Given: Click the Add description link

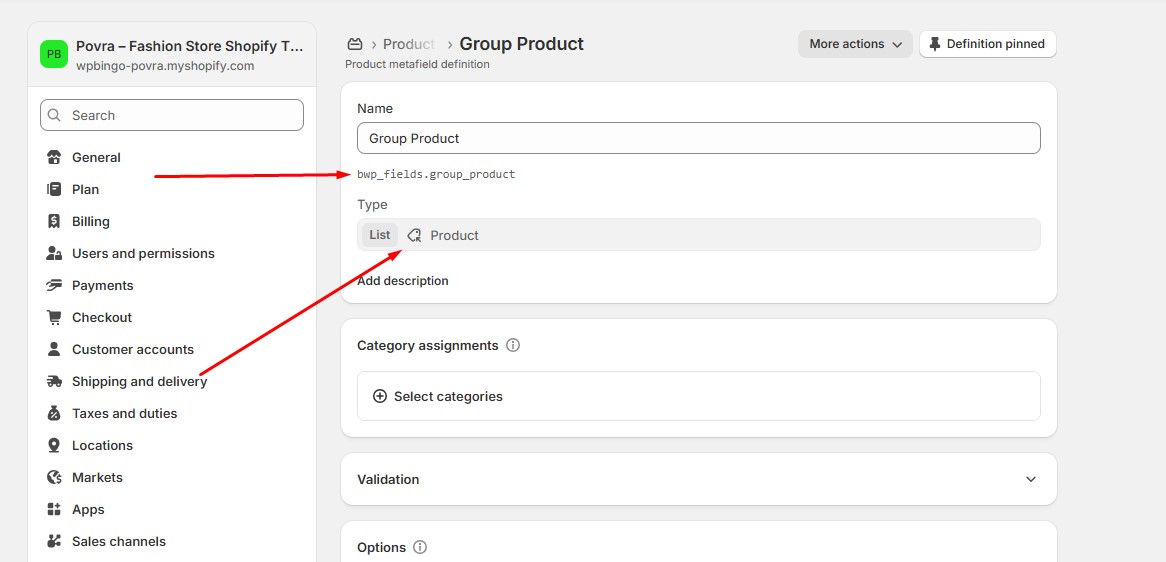Looking at the screenshot, I should tap(403, 281).
